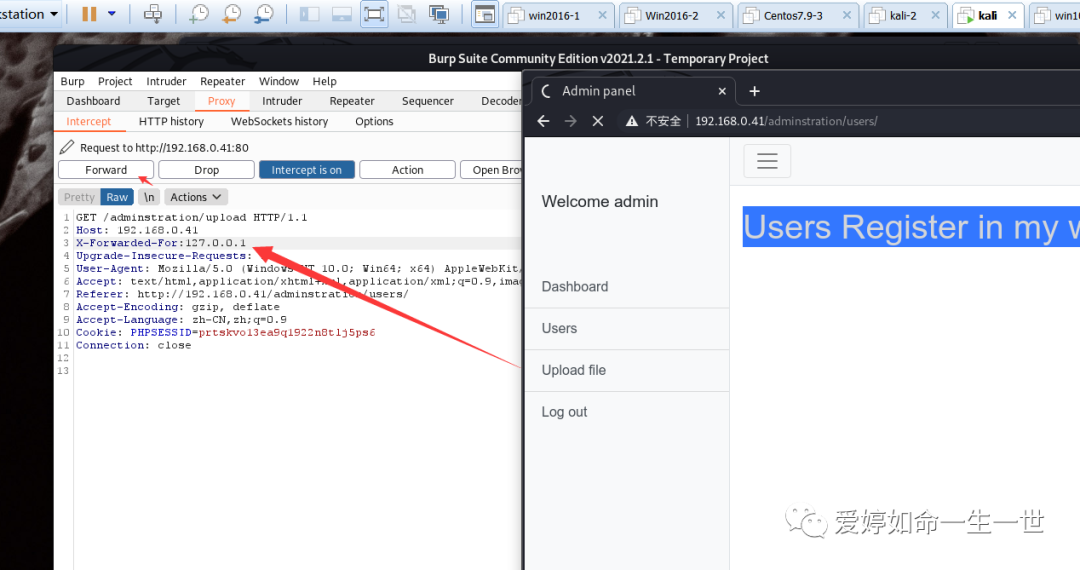Viewport: 1080px width, 570px height.
Task: Click the not-secure warning triangle icon
Action: pyautogui.click(x=632, y=121)
